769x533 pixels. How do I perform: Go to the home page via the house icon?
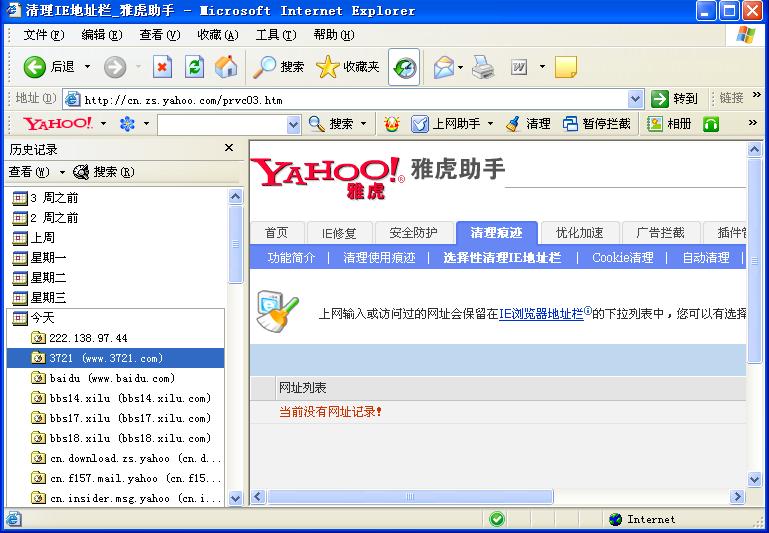tap(226, 67)
